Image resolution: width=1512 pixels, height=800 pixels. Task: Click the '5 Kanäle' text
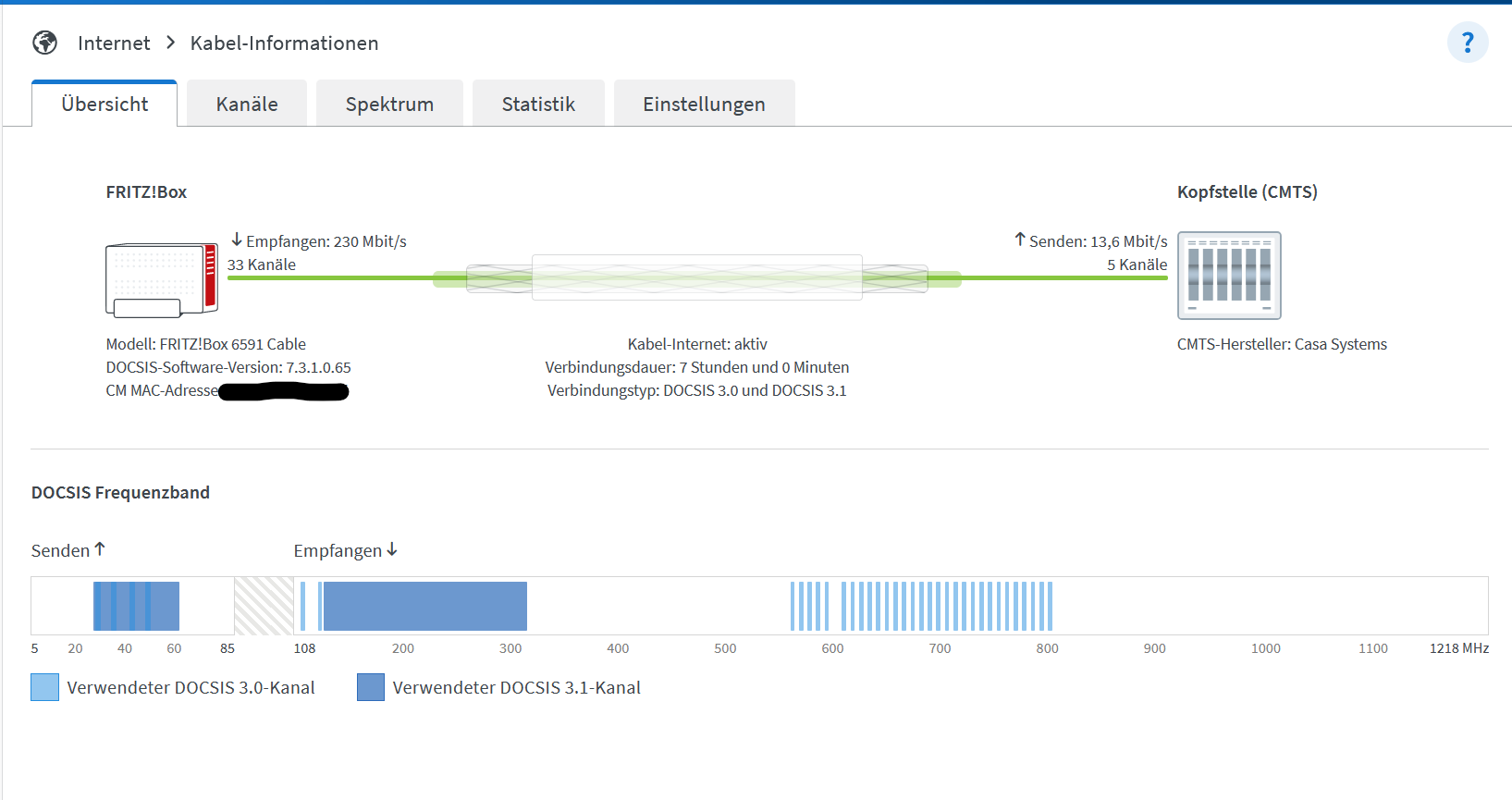coord(1137,265)
